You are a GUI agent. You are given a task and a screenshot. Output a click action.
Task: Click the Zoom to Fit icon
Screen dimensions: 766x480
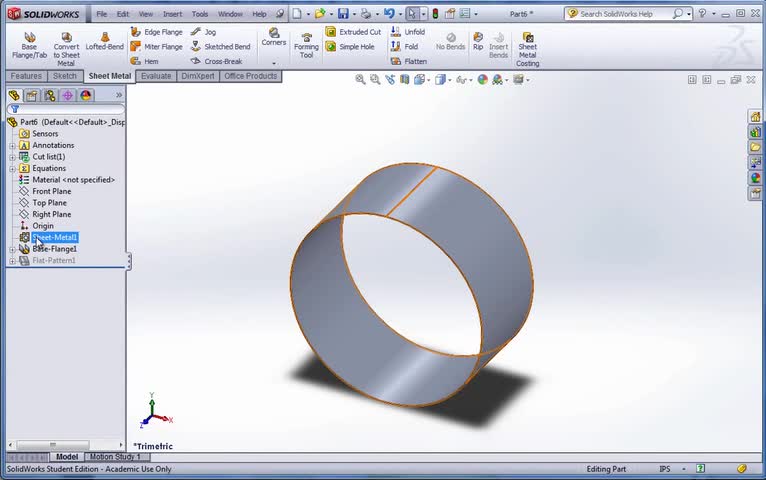click(360, 80)
